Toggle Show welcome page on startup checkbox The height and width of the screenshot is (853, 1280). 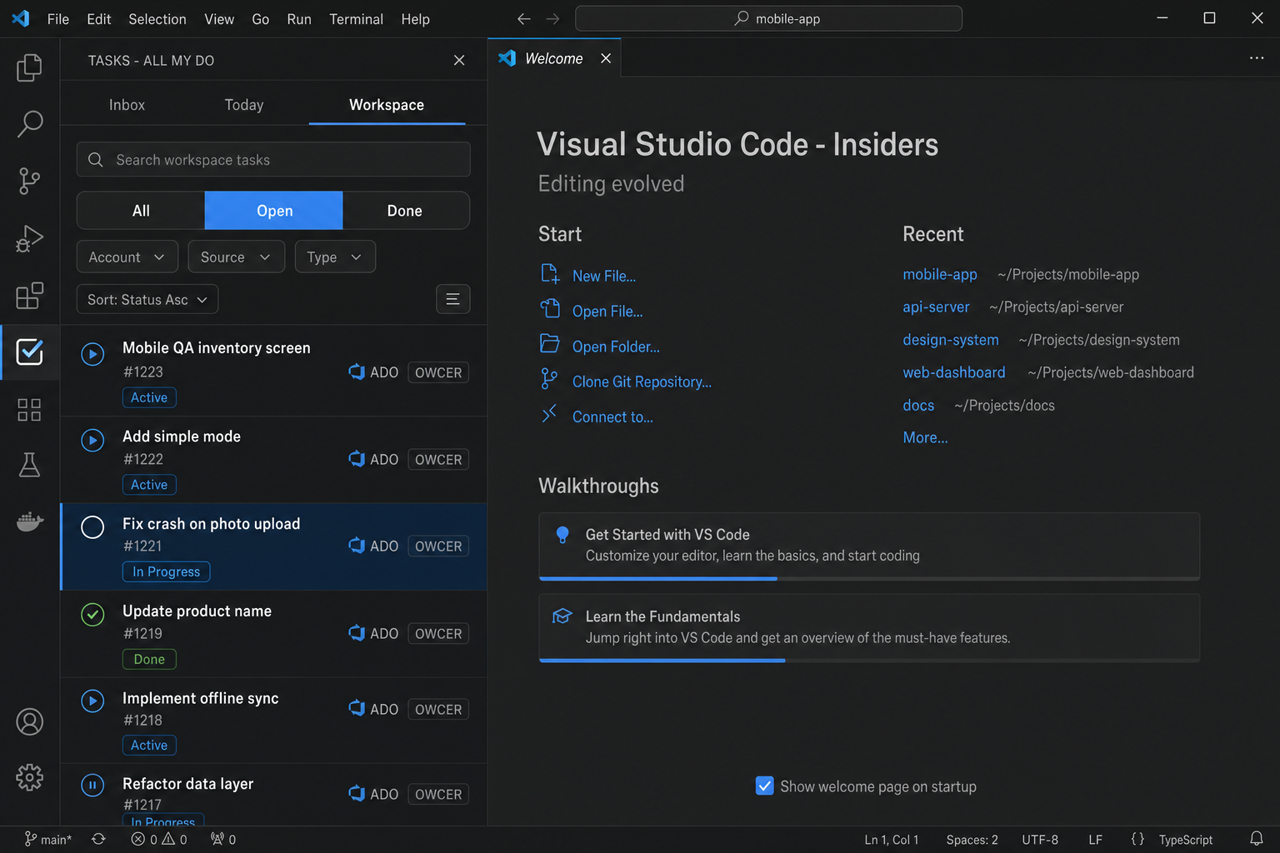[x=764, y=786]
